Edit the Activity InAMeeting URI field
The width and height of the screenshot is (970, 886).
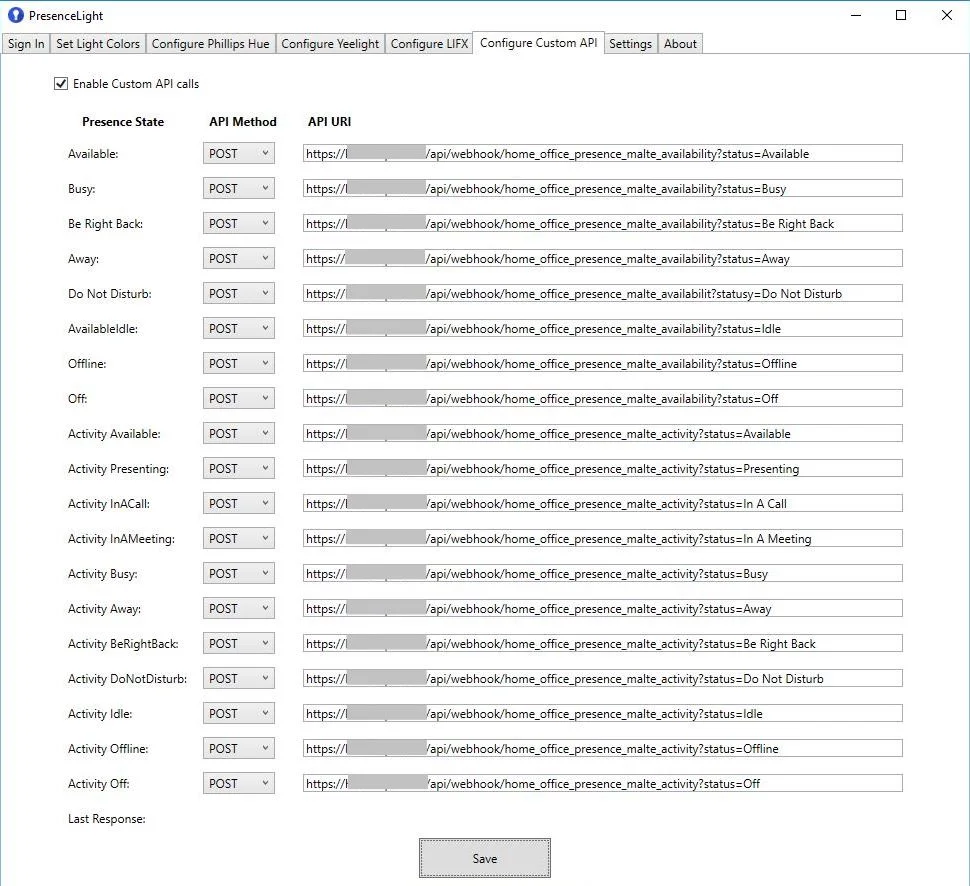603,539
